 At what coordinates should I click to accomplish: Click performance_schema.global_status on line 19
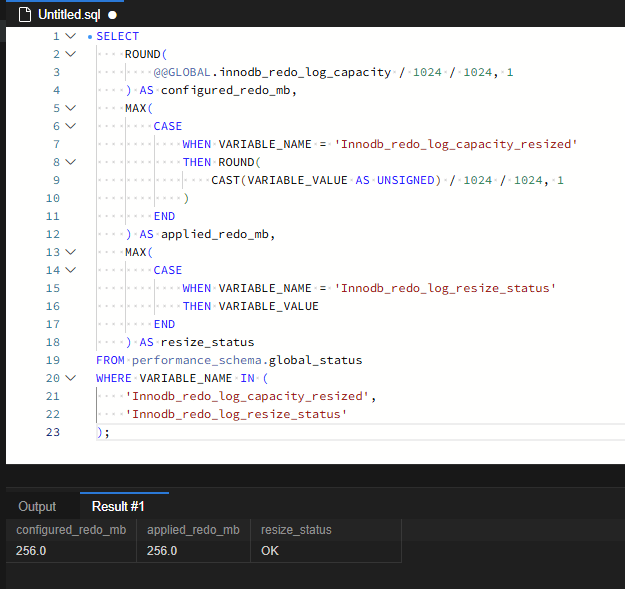(x=247, y=360)
